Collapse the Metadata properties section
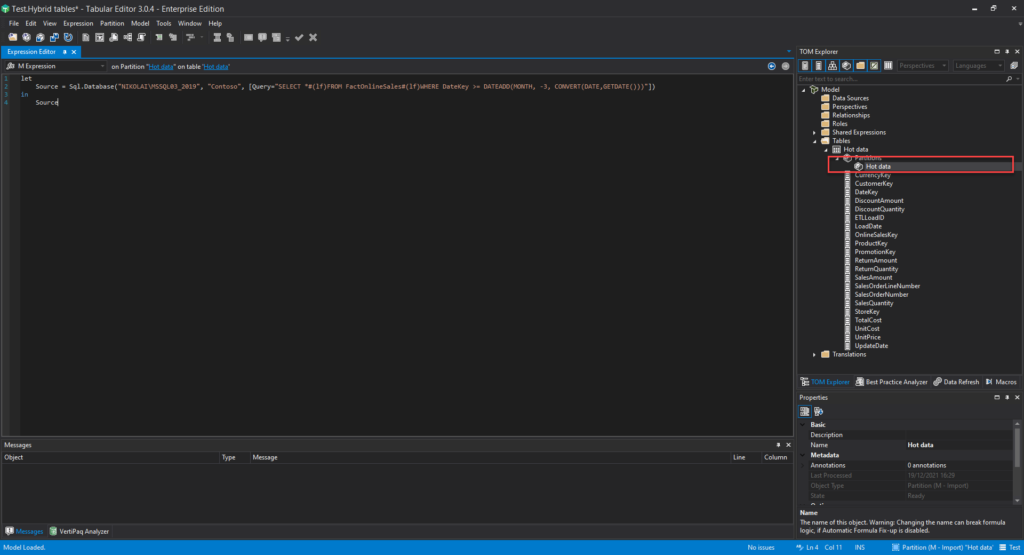Screen dimensions: 1024x555 (803, 455)
